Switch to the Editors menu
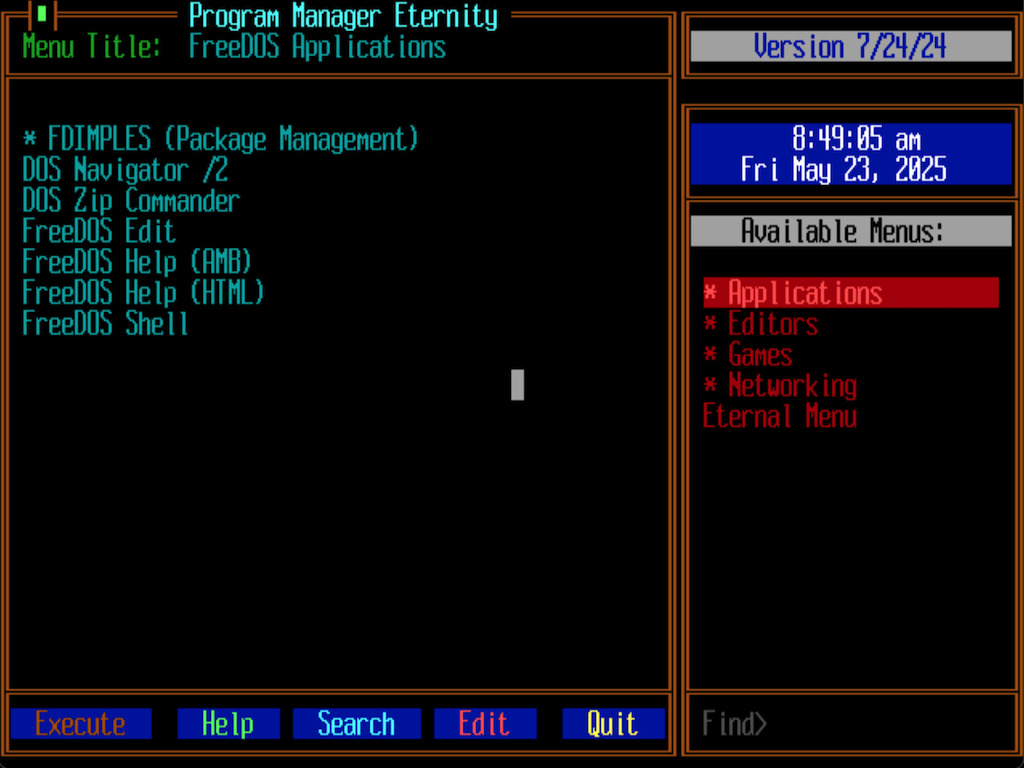The image size is (1024, 768). click(x=772, y=324)
